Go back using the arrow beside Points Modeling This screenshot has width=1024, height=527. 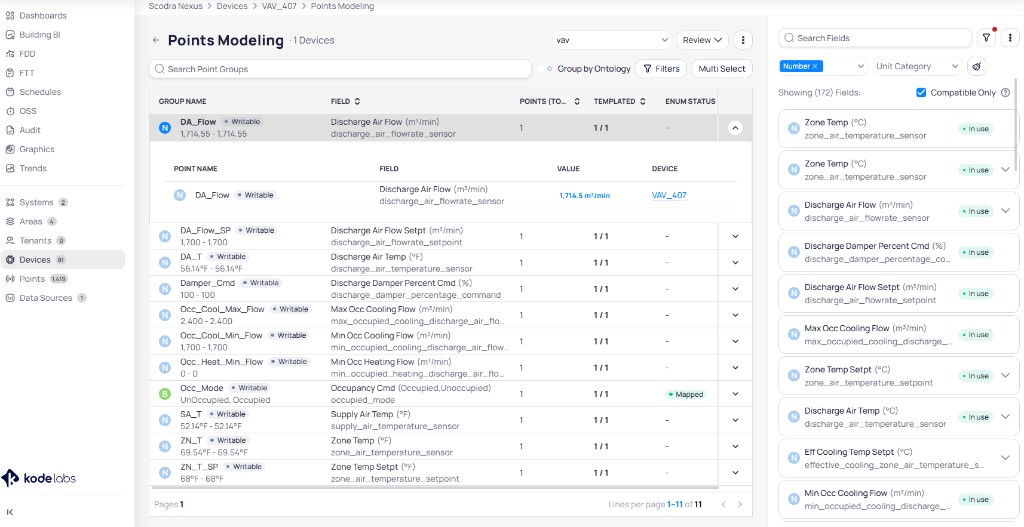[155, 40]
